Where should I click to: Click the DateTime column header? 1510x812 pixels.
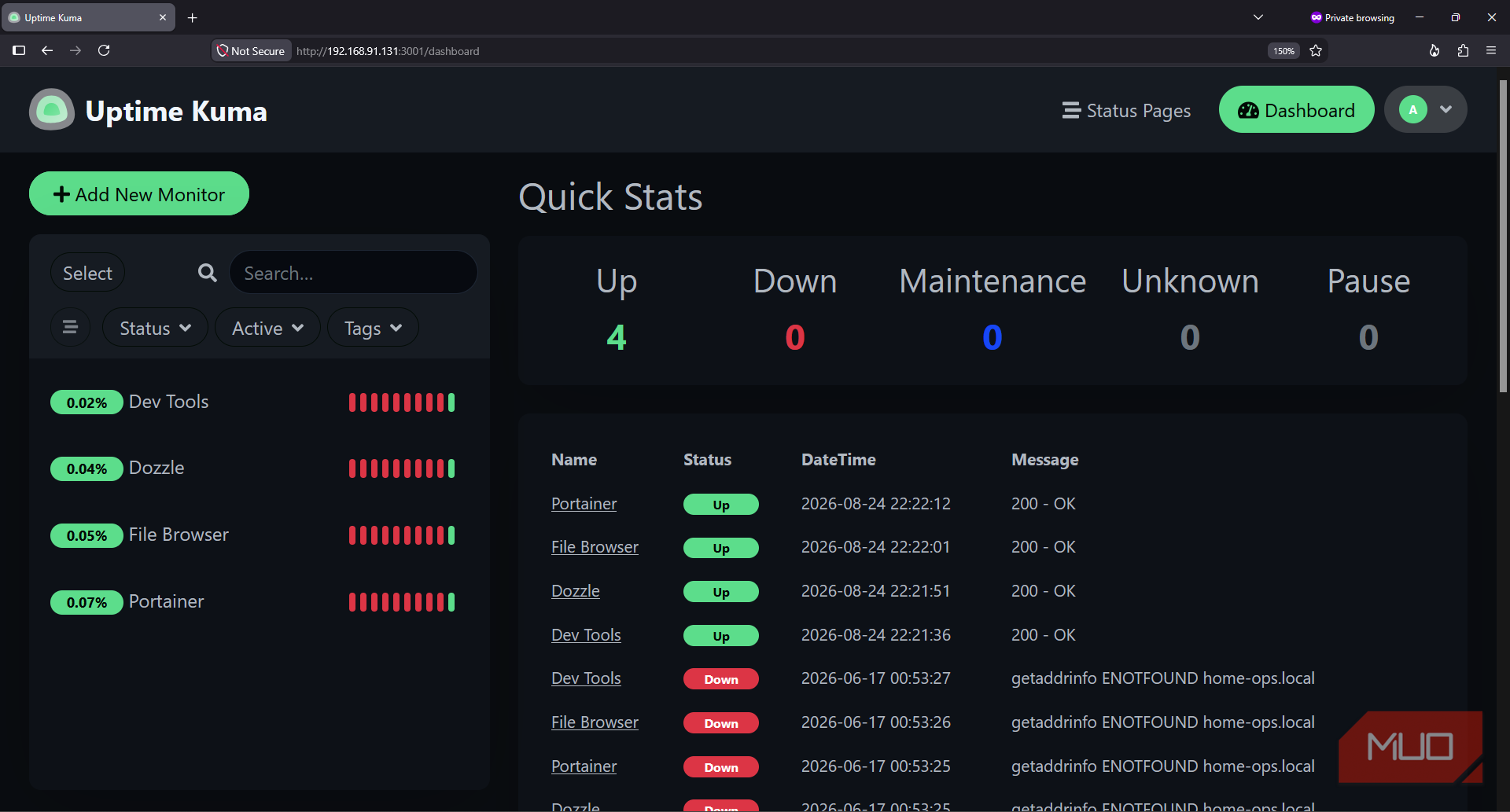coord(838,460)
